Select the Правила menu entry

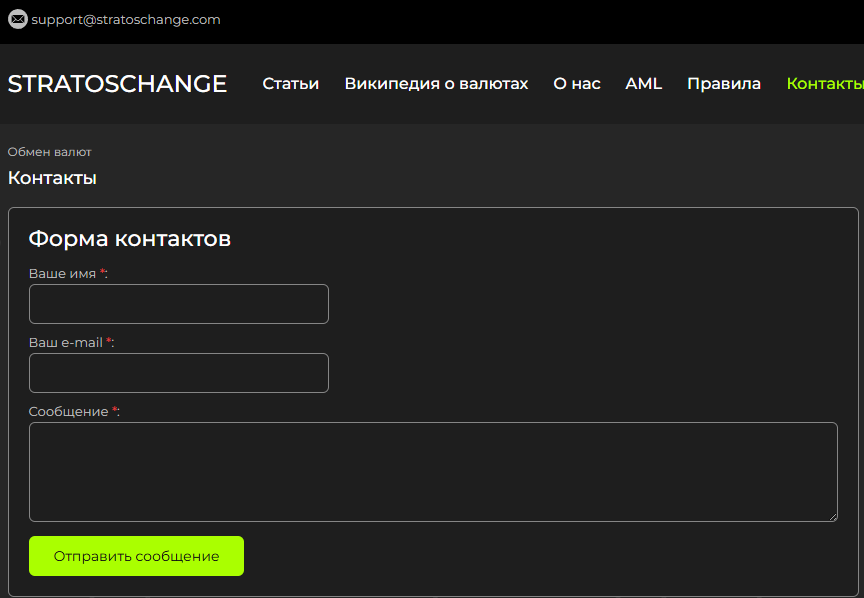click(x=724, y=84)
